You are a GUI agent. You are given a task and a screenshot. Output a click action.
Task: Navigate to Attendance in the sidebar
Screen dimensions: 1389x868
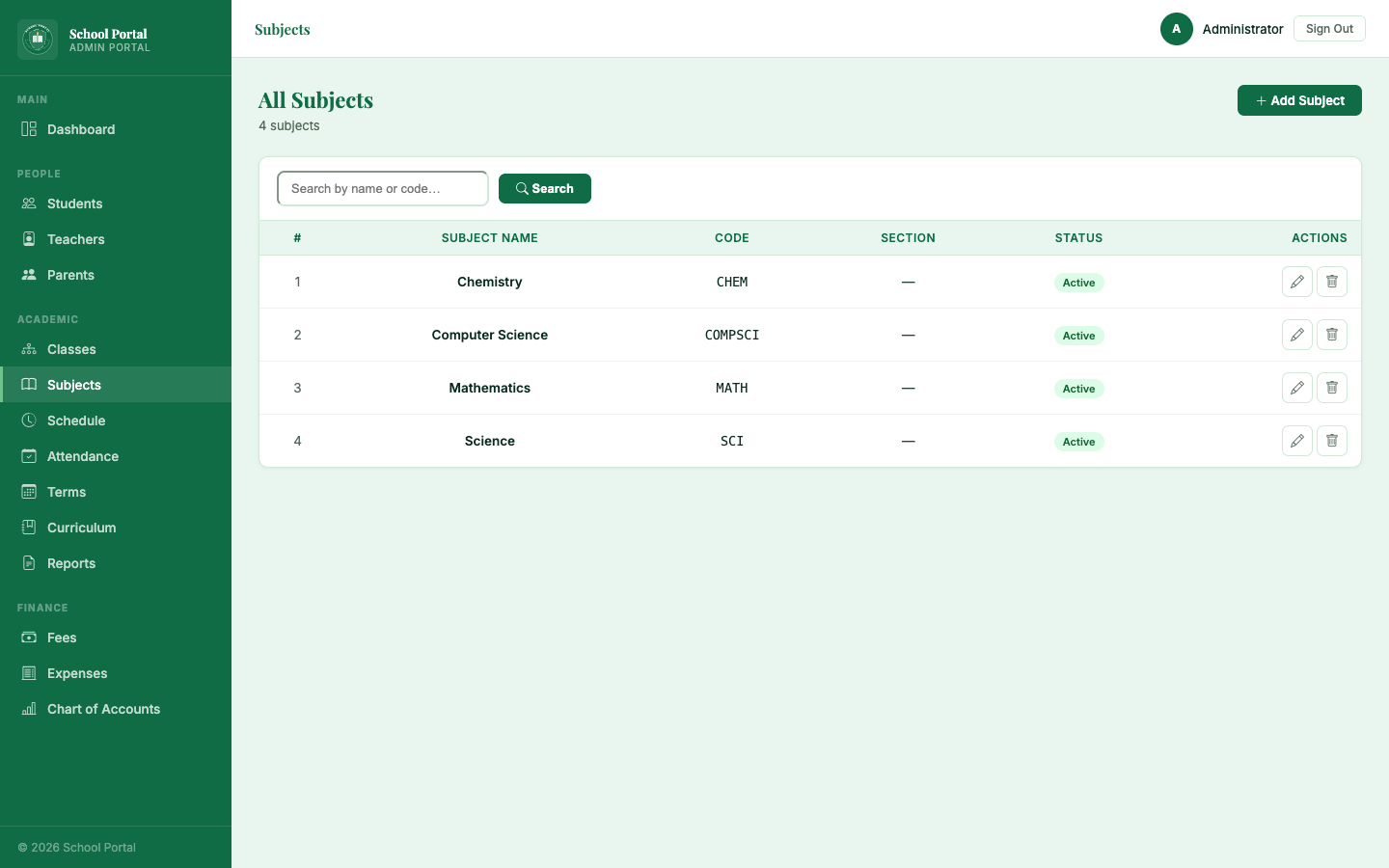point(83,456)
